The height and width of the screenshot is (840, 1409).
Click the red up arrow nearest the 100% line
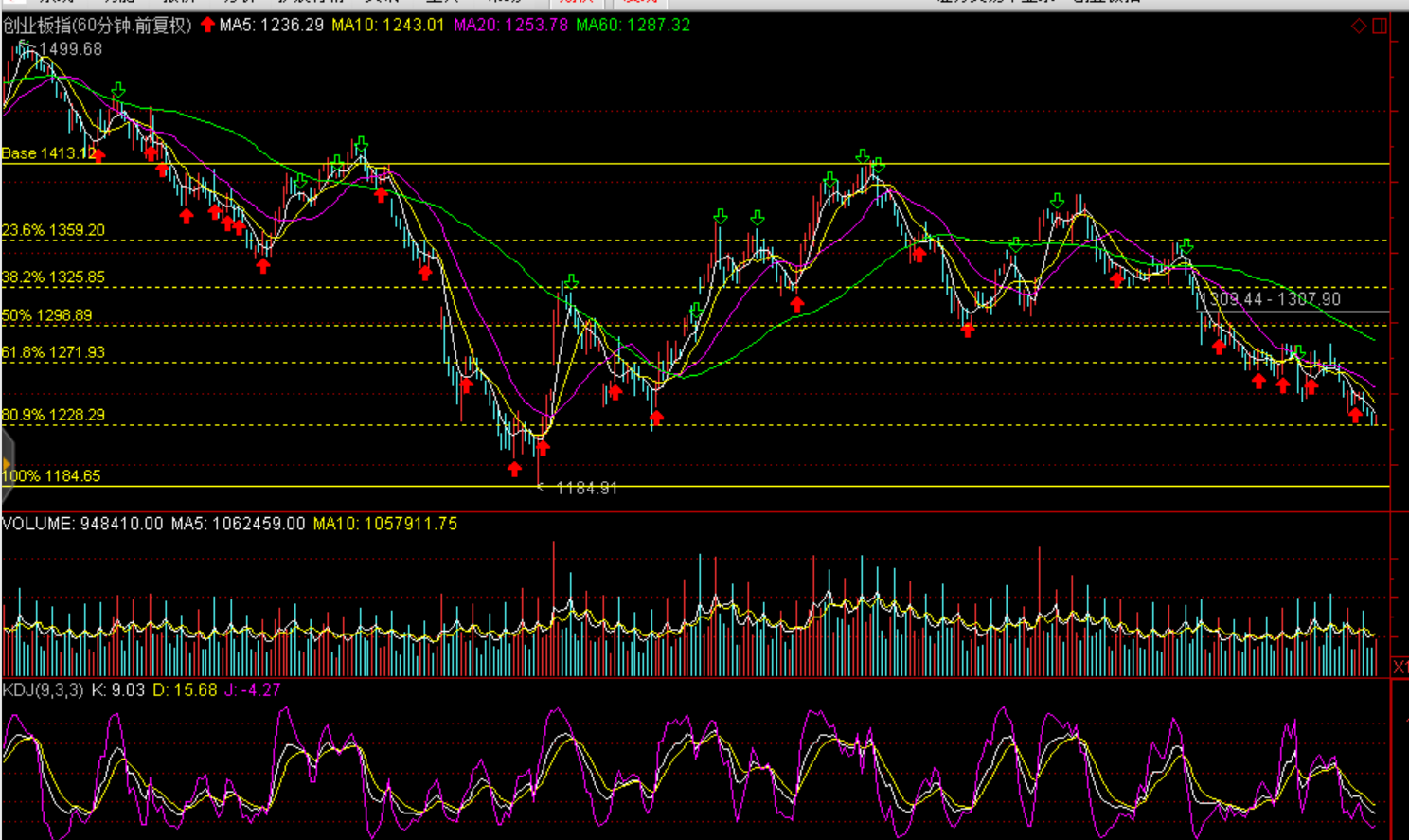pos(514,468)
